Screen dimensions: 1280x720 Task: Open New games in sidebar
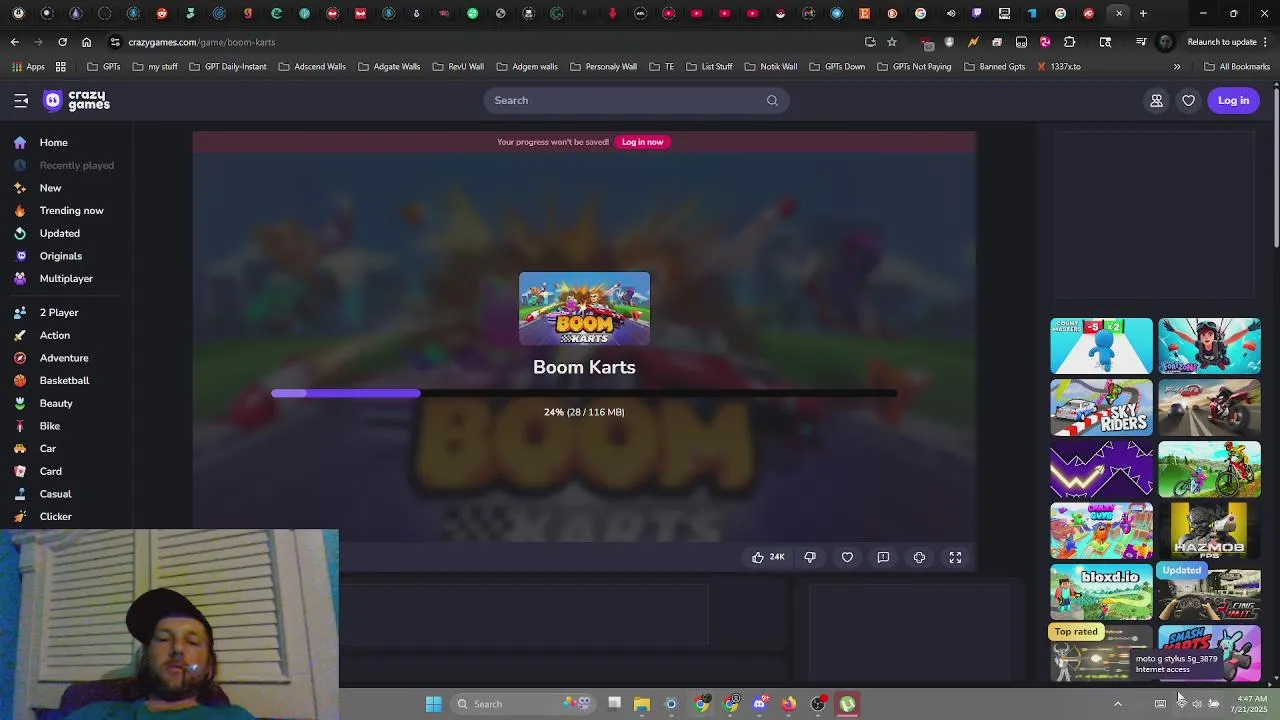pos(50,188)
